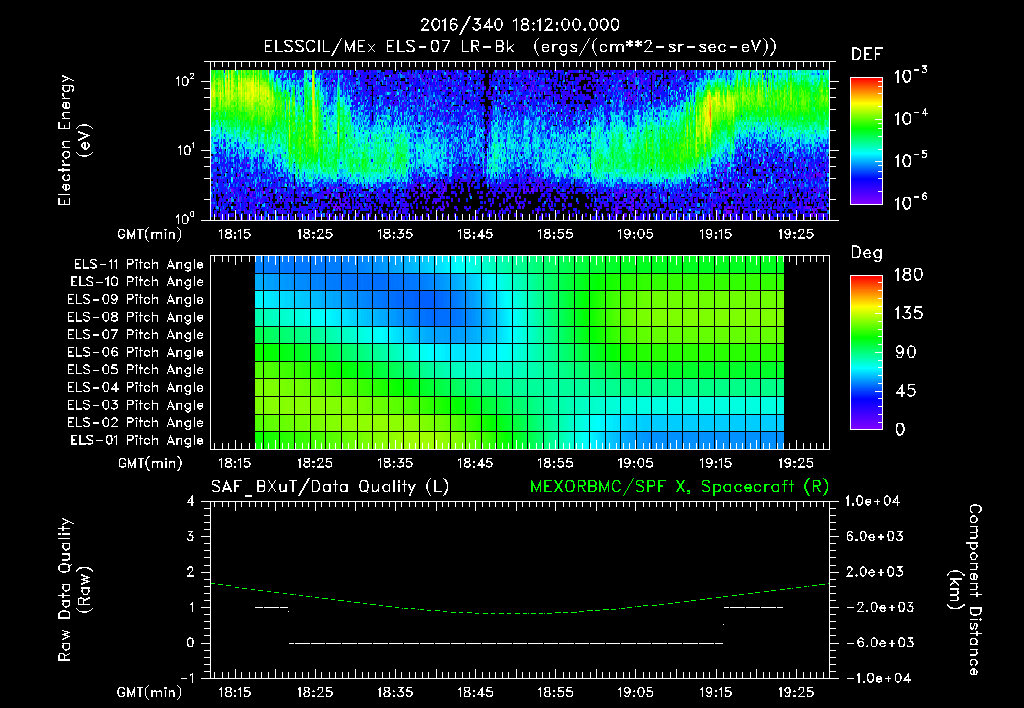1024x708 pixels.
Task: Click the ELSSCIL/MEx ELS-07 LR-Bk spectrogram title
Action: [x=389, y=47]
